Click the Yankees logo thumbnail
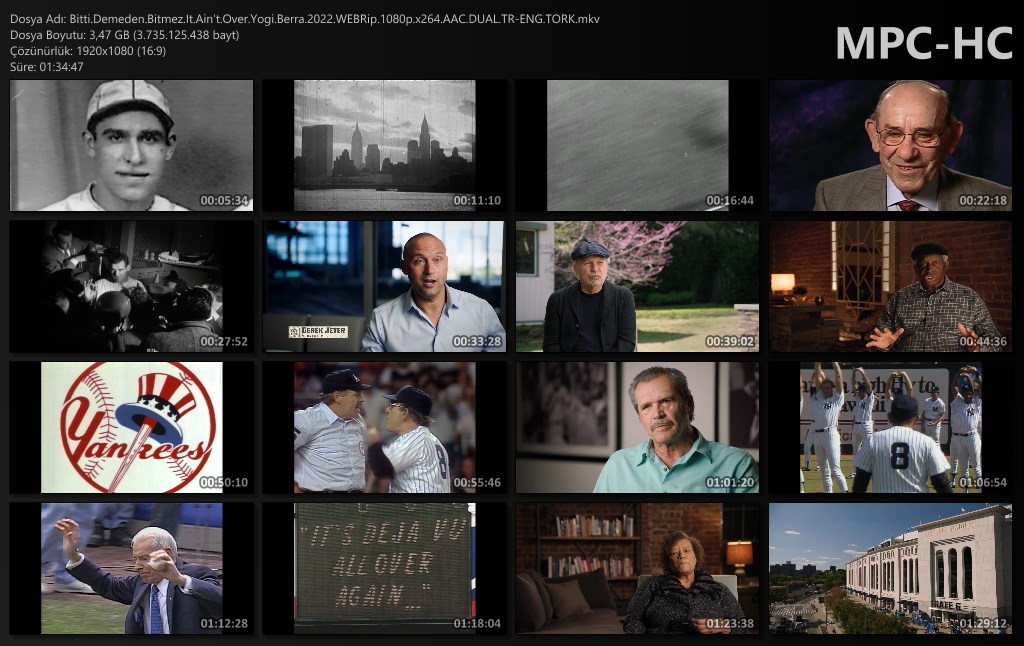This screenshot has width=1024, height=646. point(131,428)
